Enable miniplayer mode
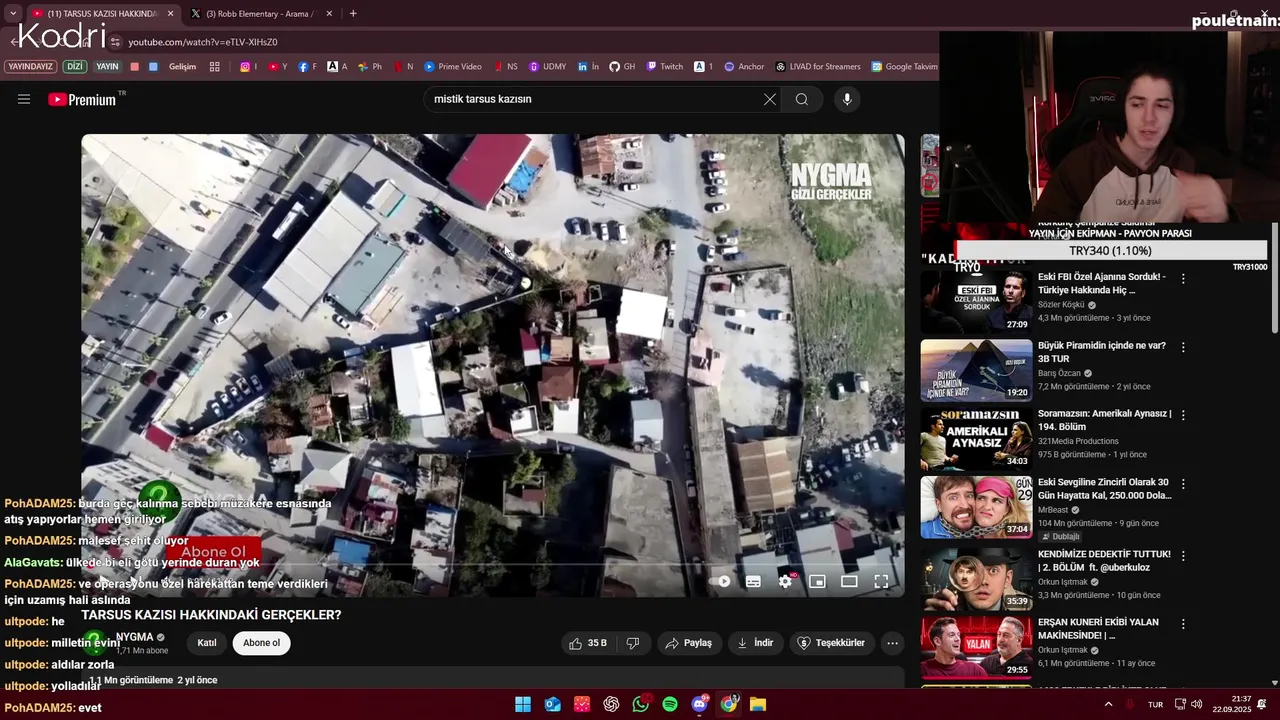Viewport: 1280px width, 720px height. (817, 581)
